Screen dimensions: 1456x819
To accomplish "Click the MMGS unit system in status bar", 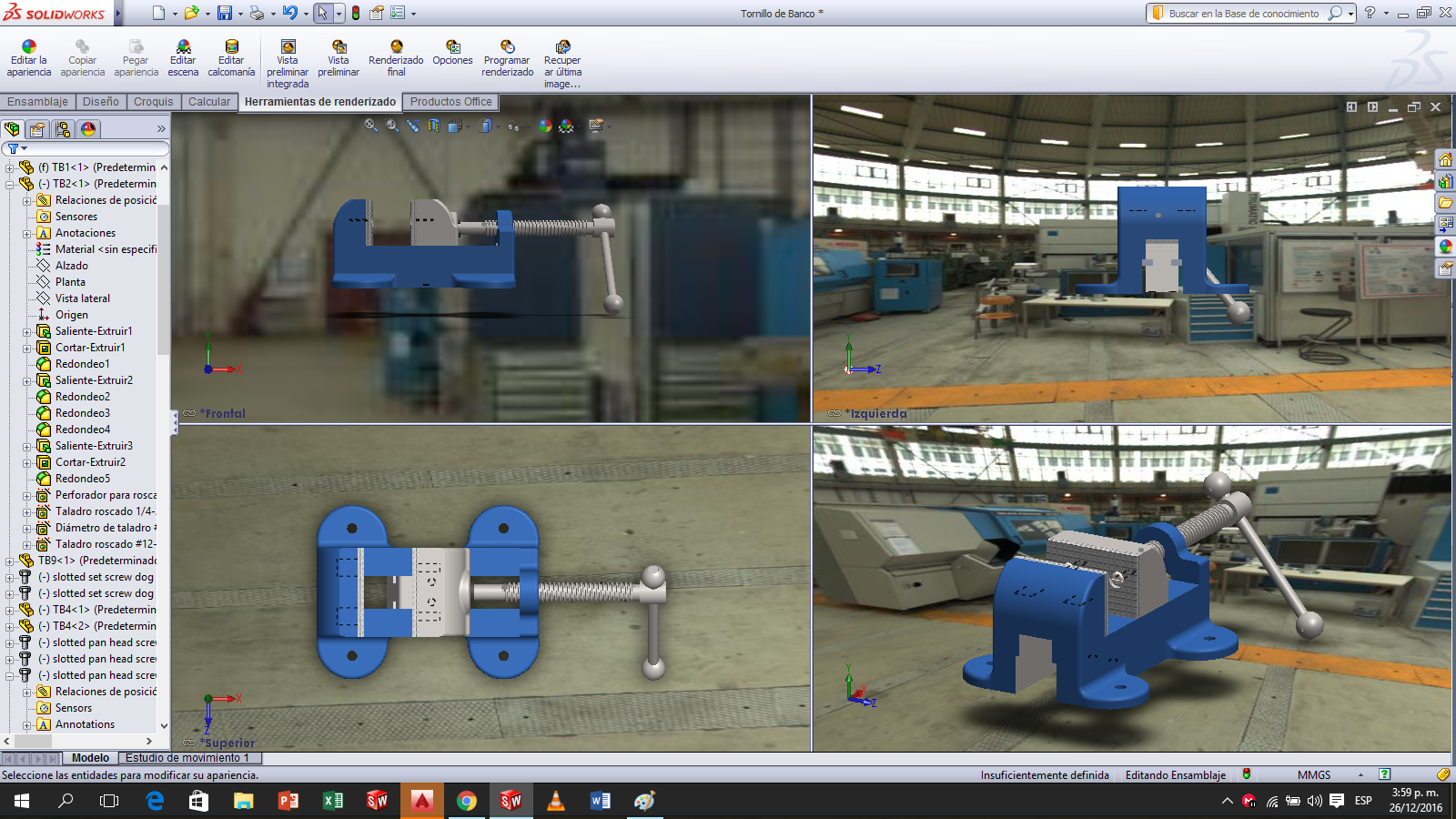I will [x=1314, y=775].
